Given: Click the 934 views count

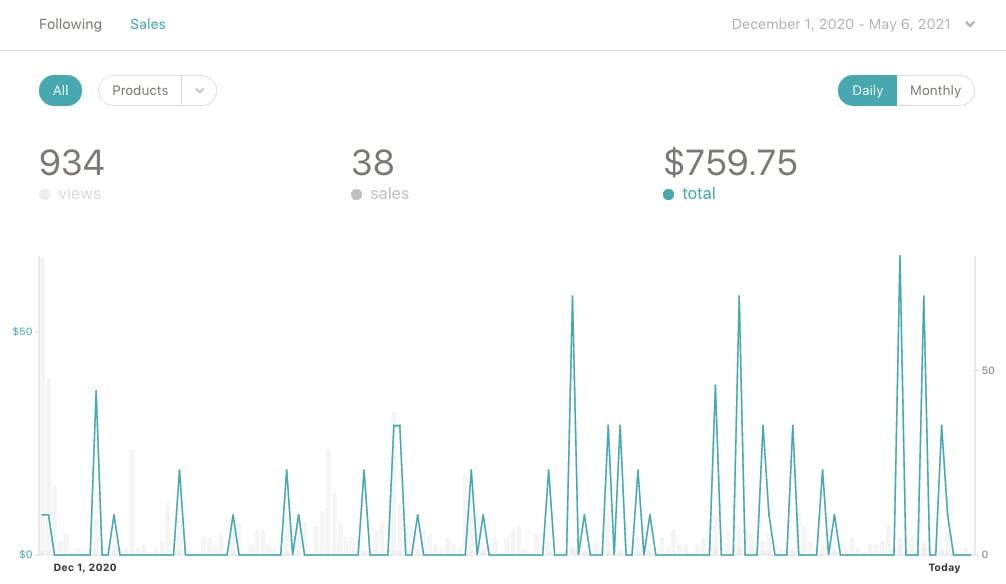Looking at the screenshot, I should (x=72, y=163).
